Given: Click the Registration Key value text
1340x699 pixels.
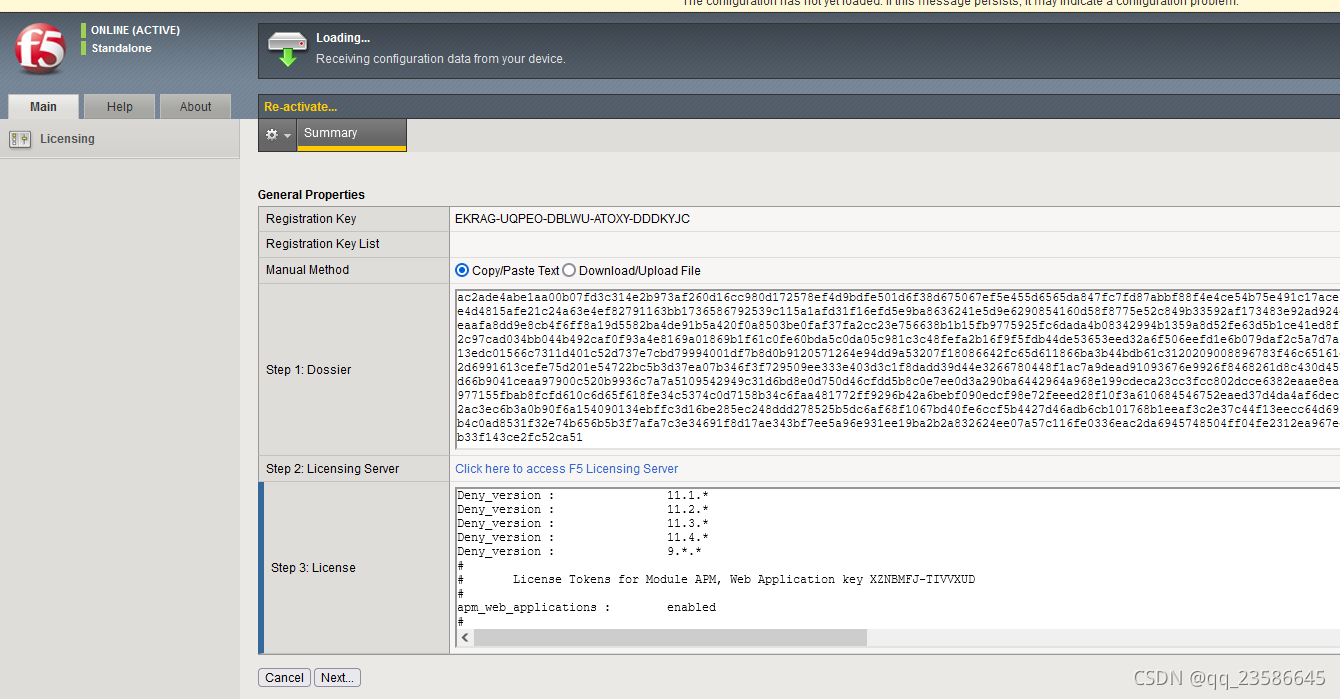Looking at the screenshot, I should (x=572, y=219).
